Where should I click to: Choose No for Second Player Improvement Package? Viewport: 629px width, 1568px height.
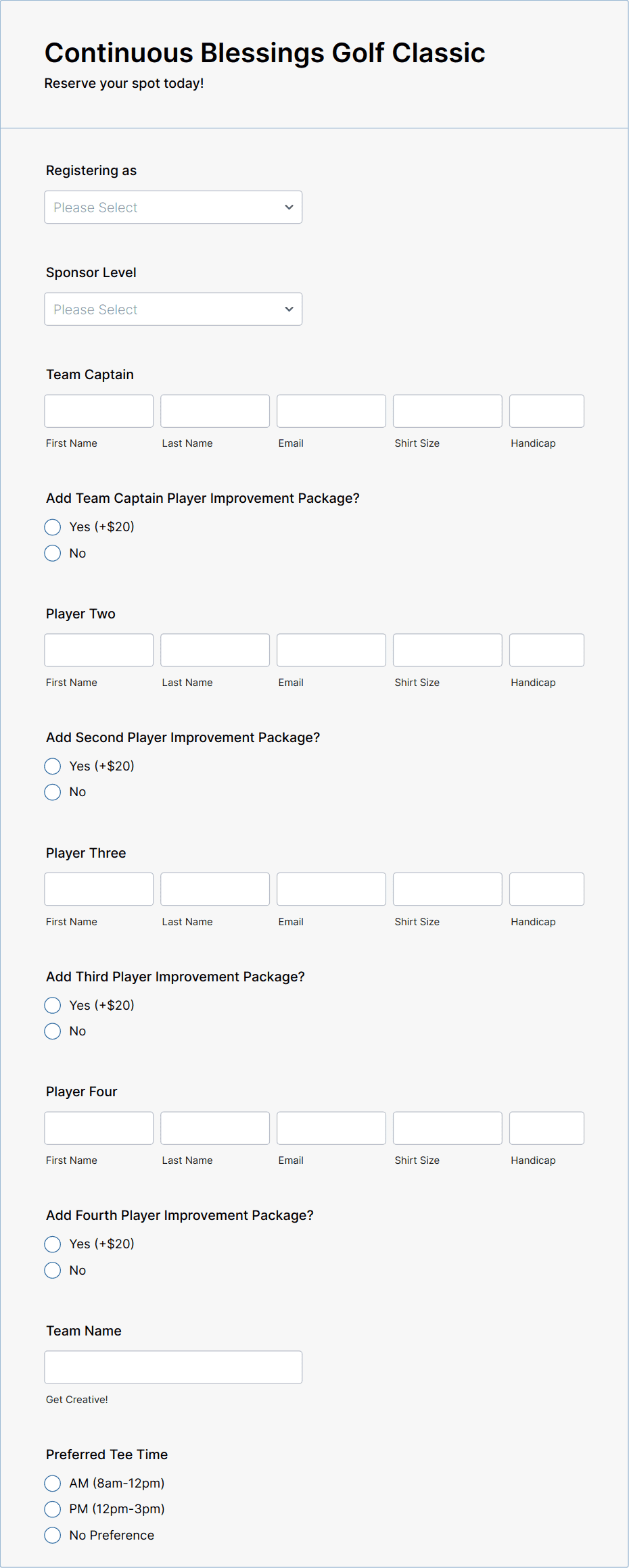tap(52, 791)
